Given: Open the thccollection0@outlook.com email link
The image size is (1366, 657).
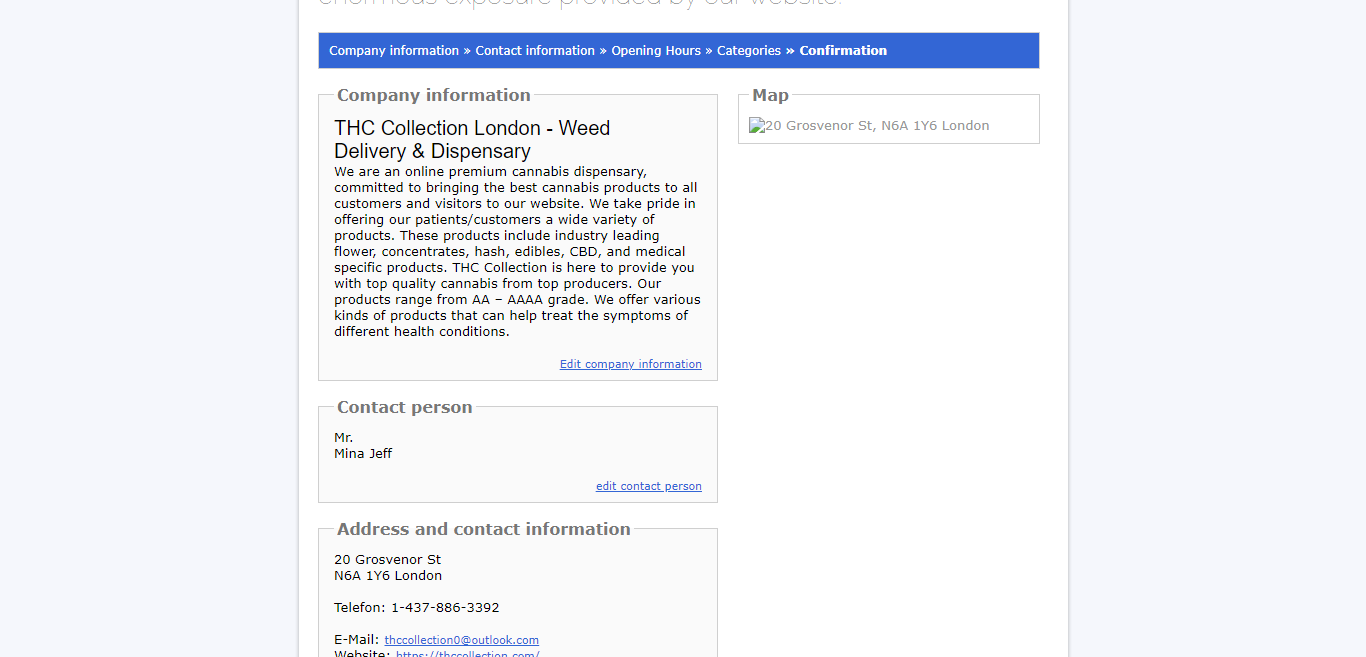Looking at the screenshot, I should (461, 640).
